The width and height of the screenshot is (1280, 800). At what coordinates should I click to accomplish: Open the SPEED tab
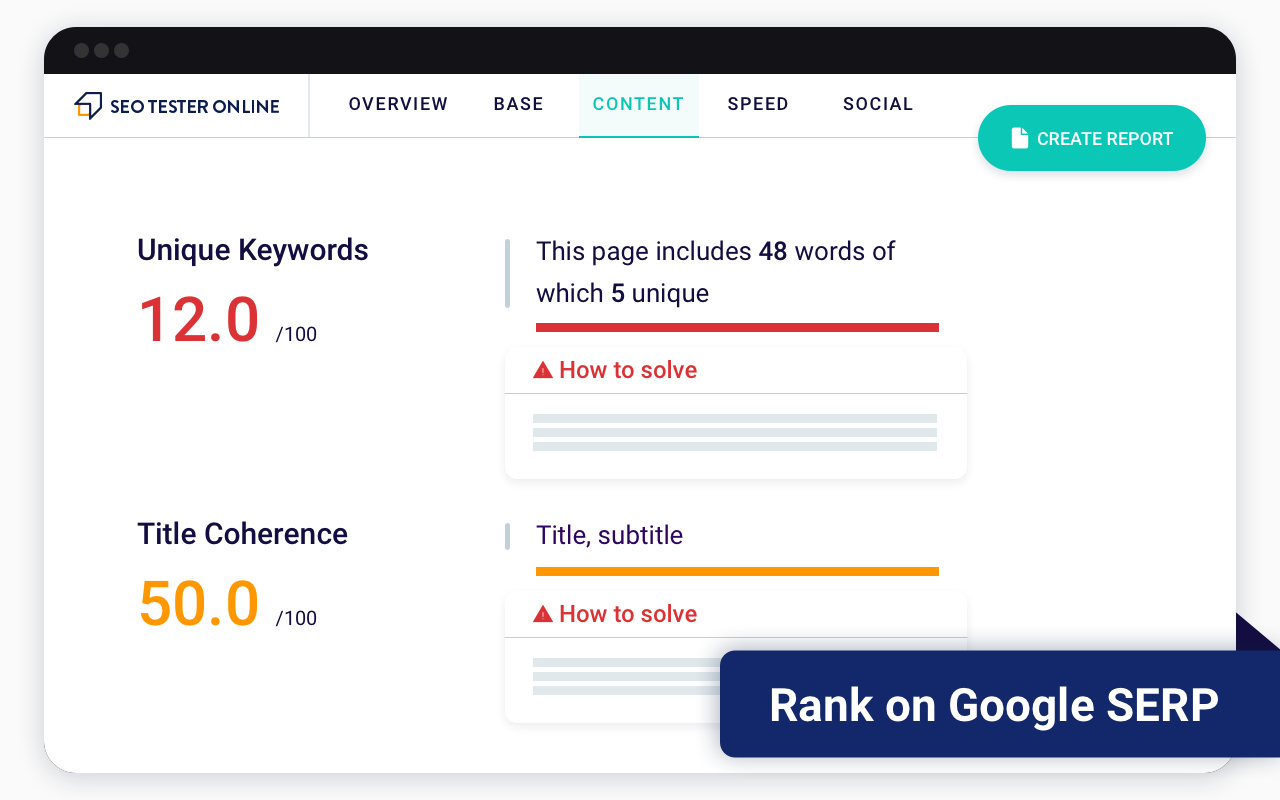coord(758,104)
